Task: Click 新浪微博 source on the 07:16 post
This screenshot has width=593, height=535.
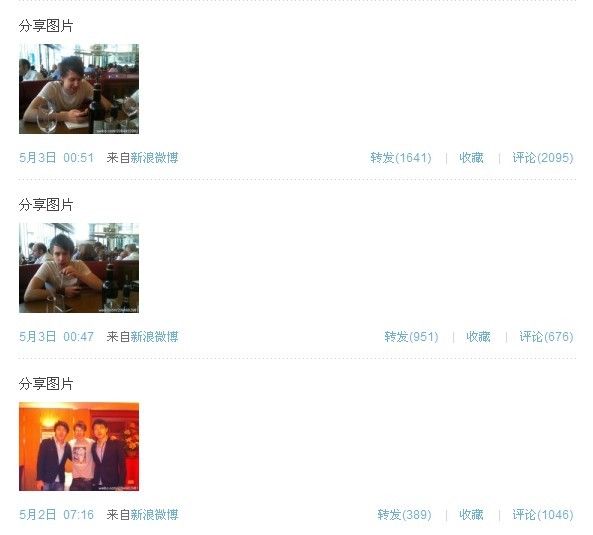Action: click(154, 515)
